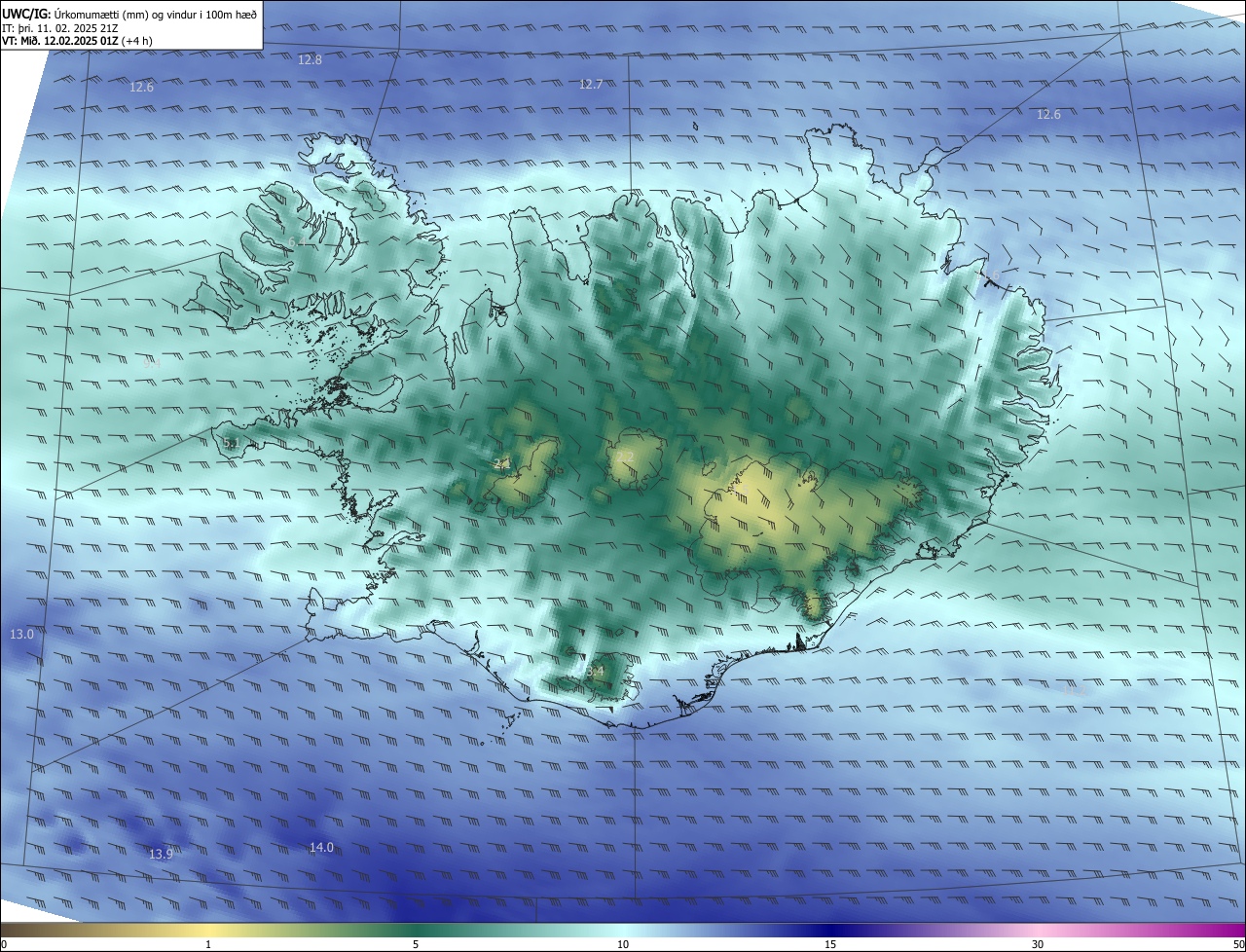The image size is (1246, 952).
Task: Click the 2.1 value label on the map
Action: (502, 464)
